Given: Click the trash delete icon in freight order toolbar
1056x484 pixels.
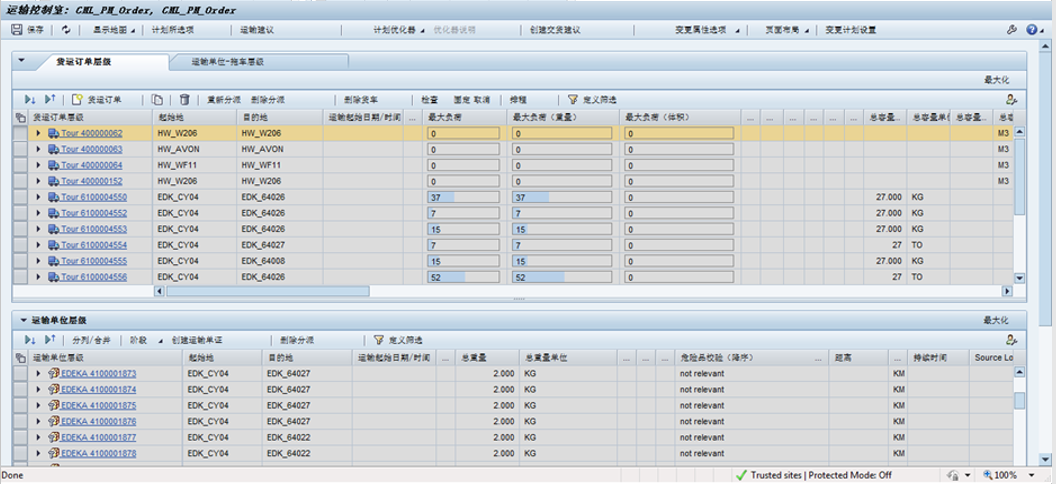Looking at the screenshot, I should 184,100.
